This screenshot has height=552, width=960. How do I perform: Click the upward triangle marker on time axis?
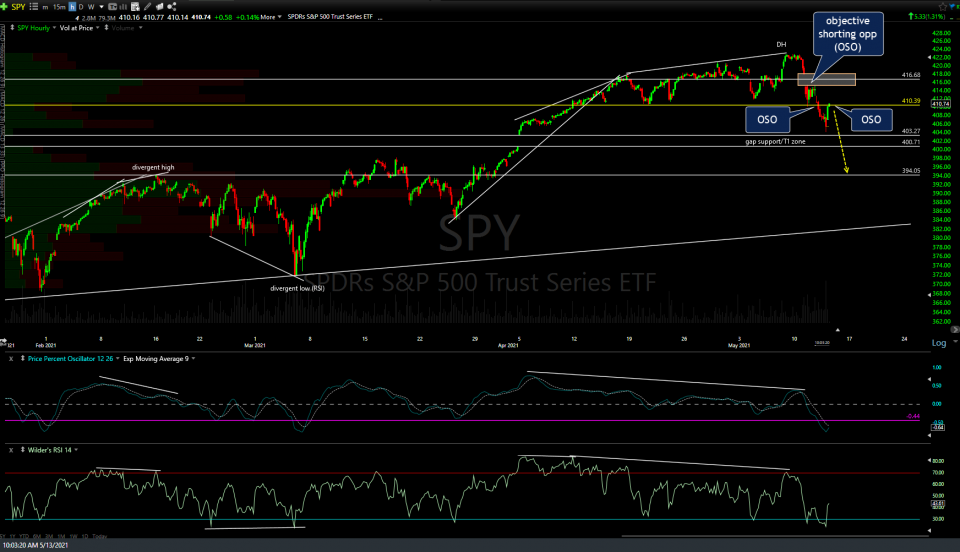coord(838,330)
